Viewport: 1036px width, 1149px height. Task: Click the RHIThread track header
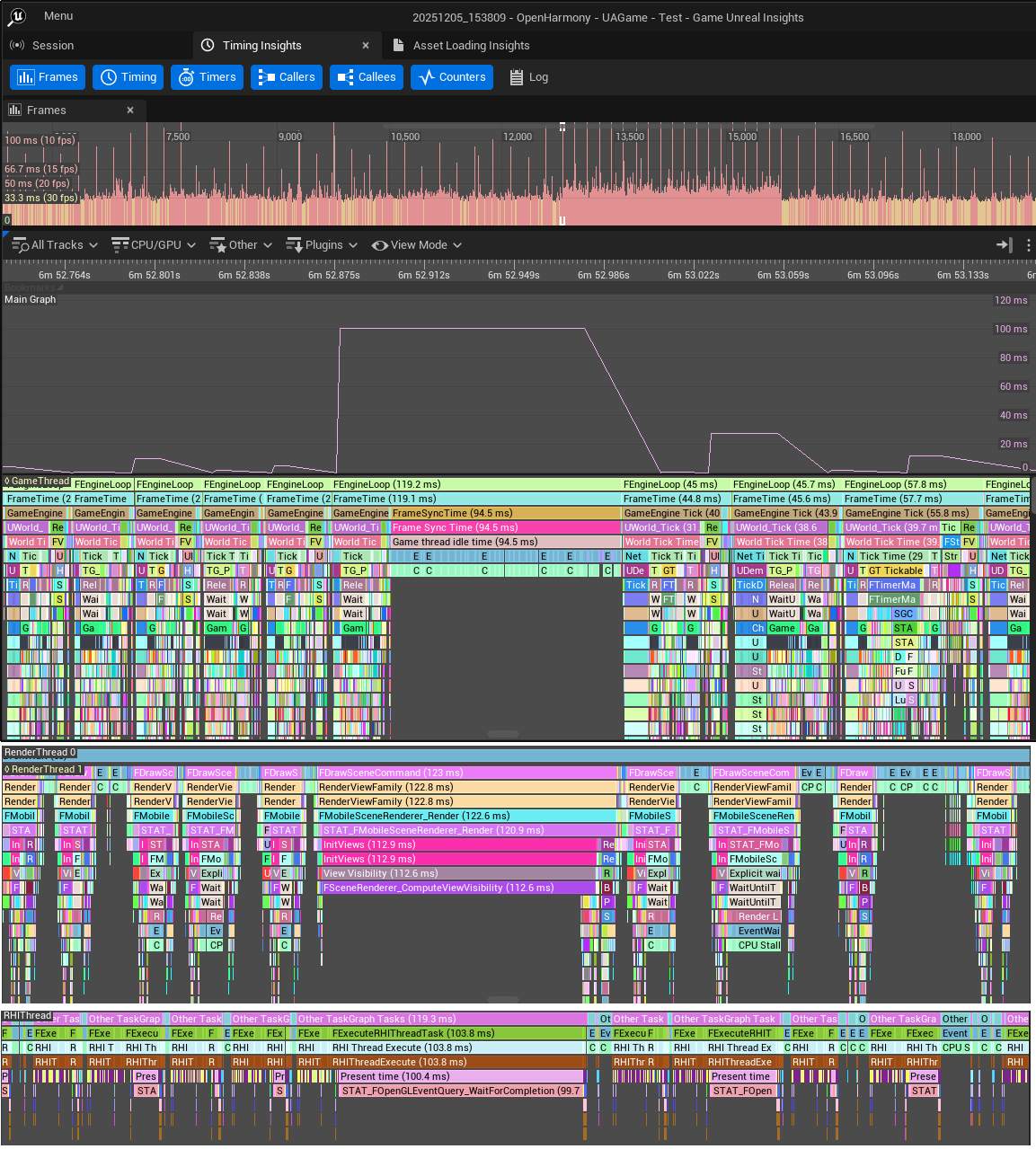click(x=27, y=1016)
